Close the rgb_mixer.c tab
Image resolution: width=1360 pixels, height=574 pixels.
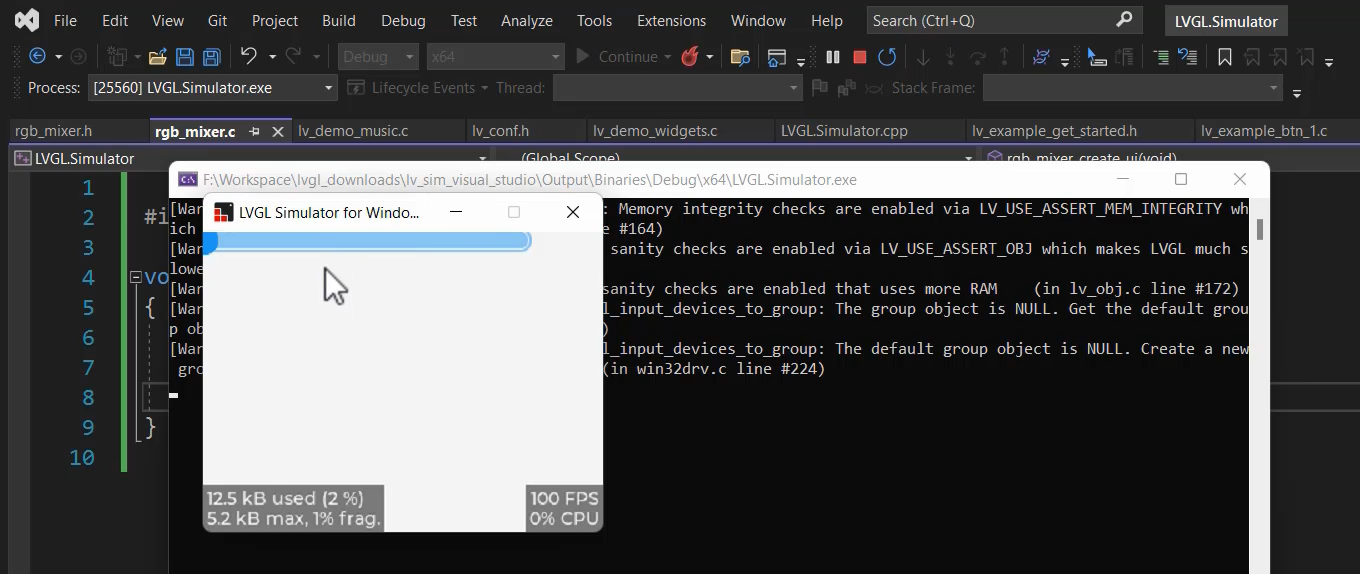276,131
